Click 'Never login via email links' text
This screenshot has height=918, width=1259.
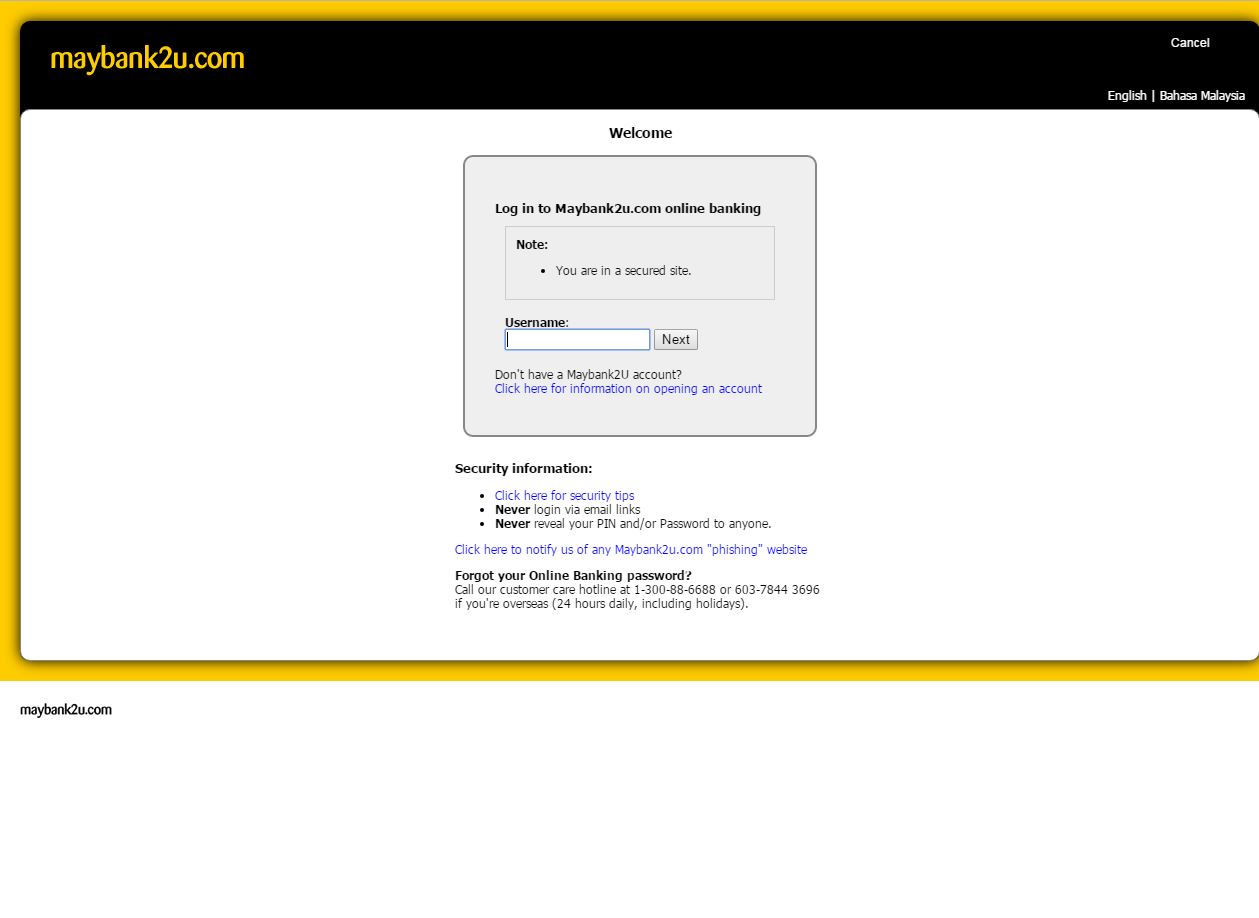pos(567,510)
